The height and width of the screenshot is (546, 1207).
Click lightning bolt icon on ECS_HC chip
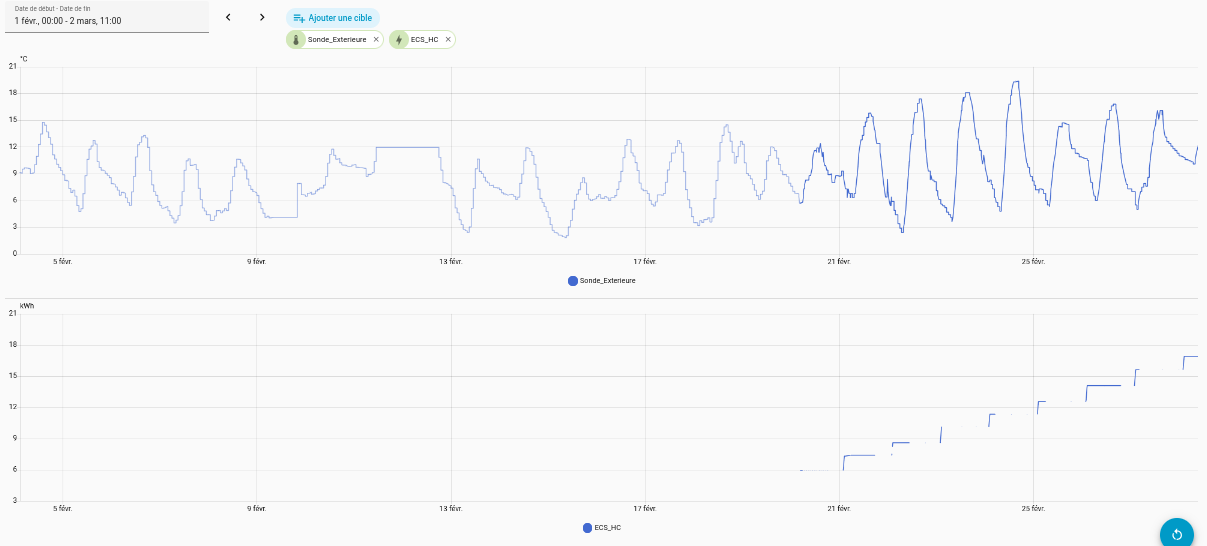pos(399,40)
